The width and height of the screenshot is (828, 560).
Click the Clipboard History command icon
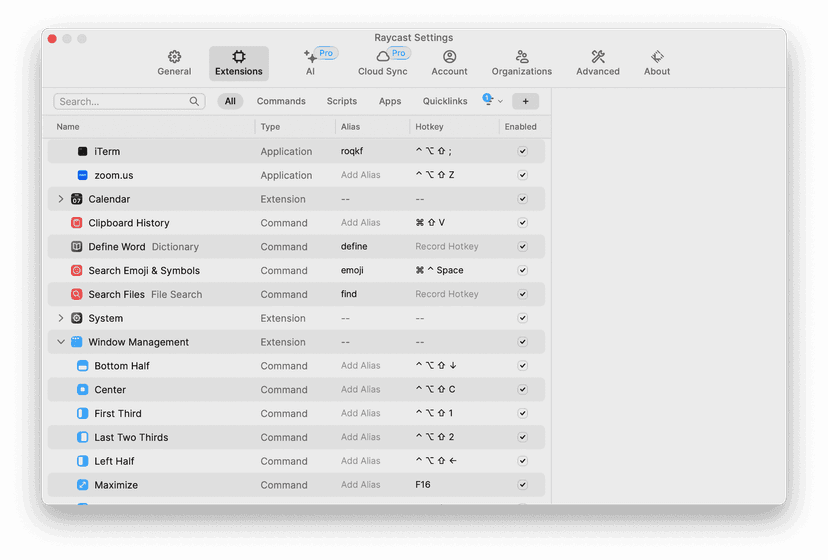pos(77,223)
